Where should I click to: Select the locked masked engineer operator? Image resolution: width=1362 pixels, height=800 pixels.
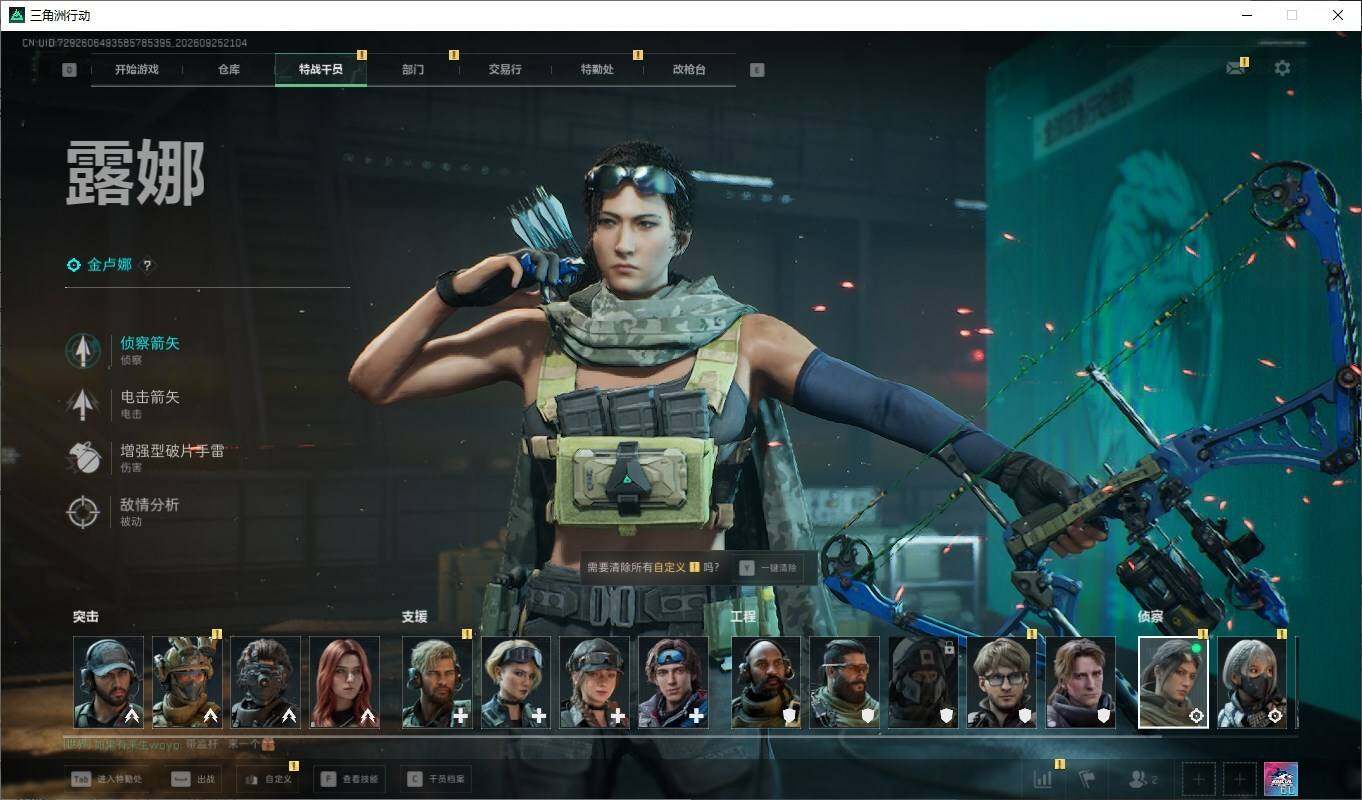pyautogui.click(x=923, y=682)
